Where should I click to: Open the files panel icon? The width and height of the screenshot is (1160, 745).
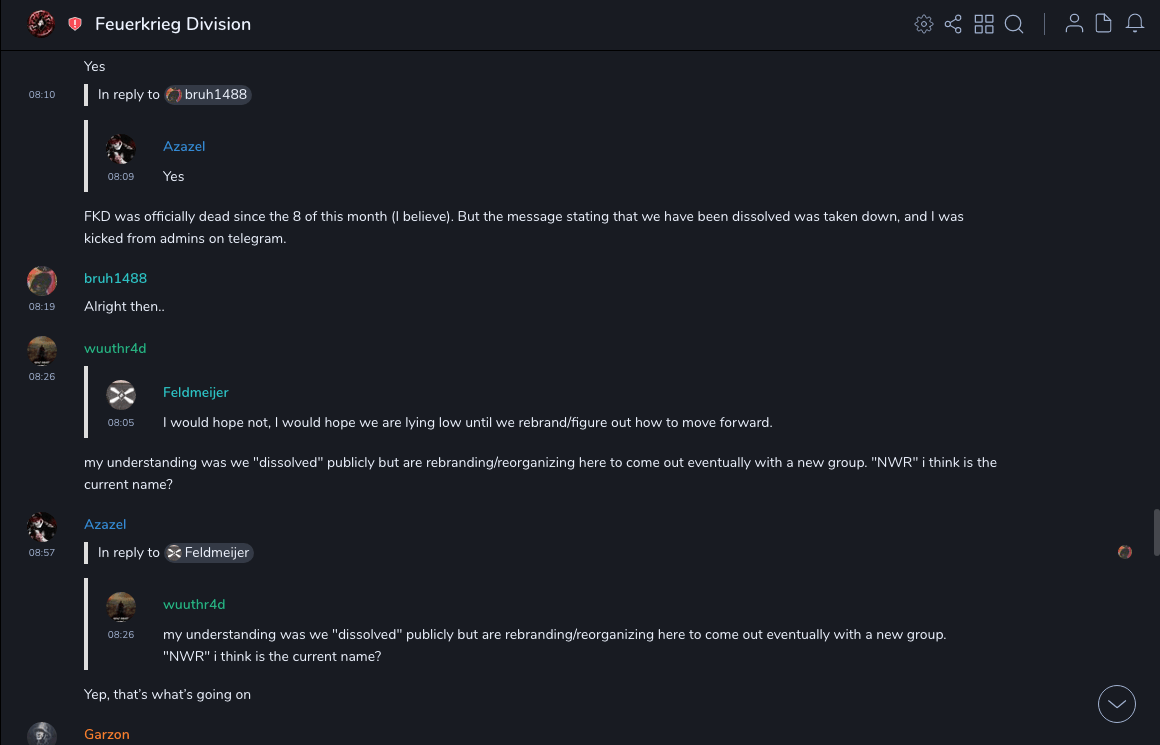pyautogui.click(x=1104, y=24)
